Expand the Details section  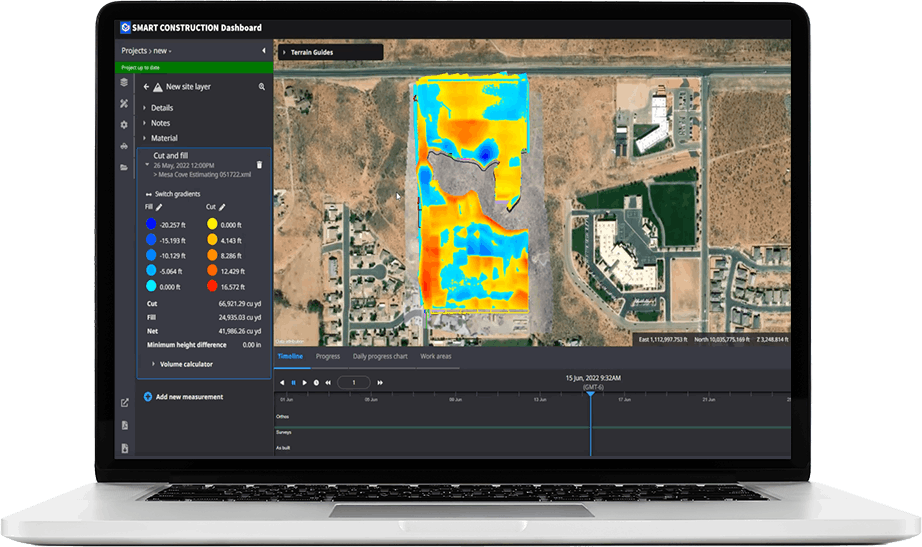pyautogui.click(x=145, y=108)
